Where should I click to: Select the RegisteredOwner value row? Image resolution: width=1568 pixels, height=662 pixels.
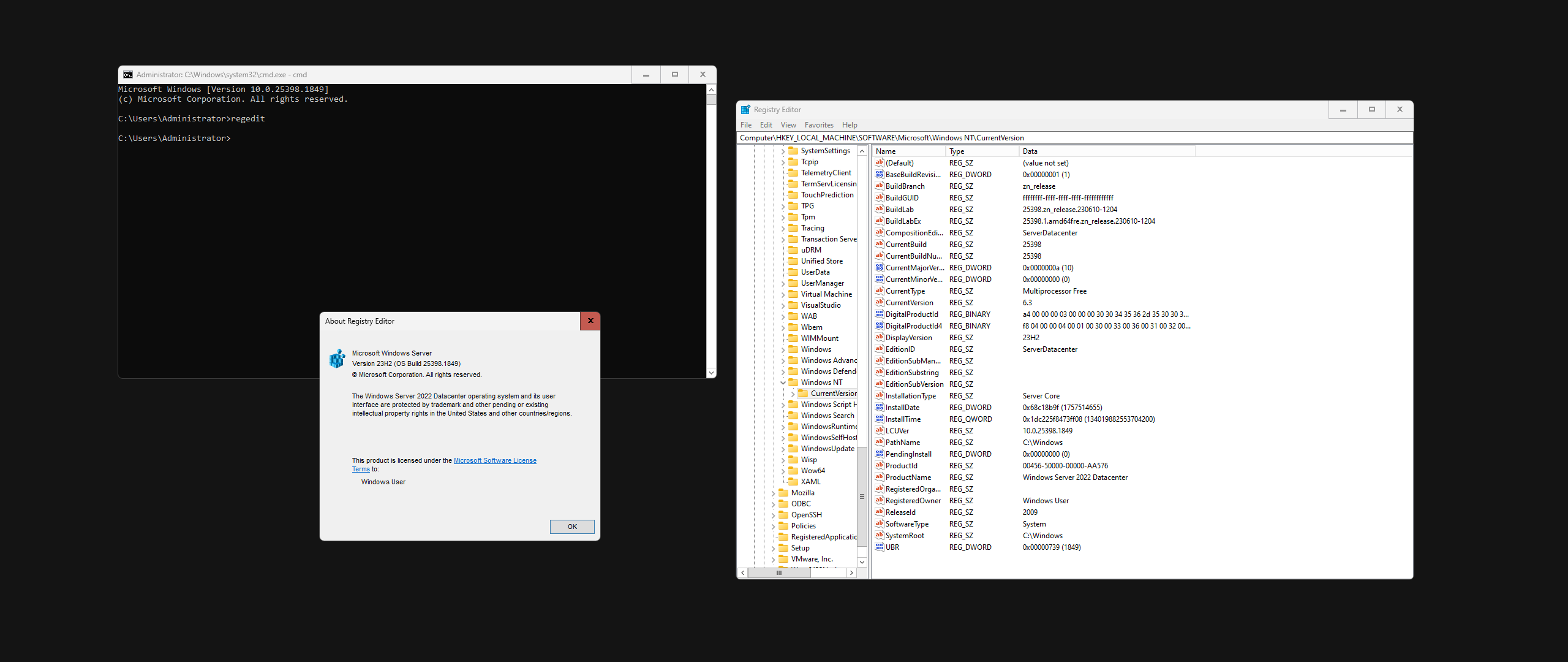pyautogui.click(x=1034, y=501)
